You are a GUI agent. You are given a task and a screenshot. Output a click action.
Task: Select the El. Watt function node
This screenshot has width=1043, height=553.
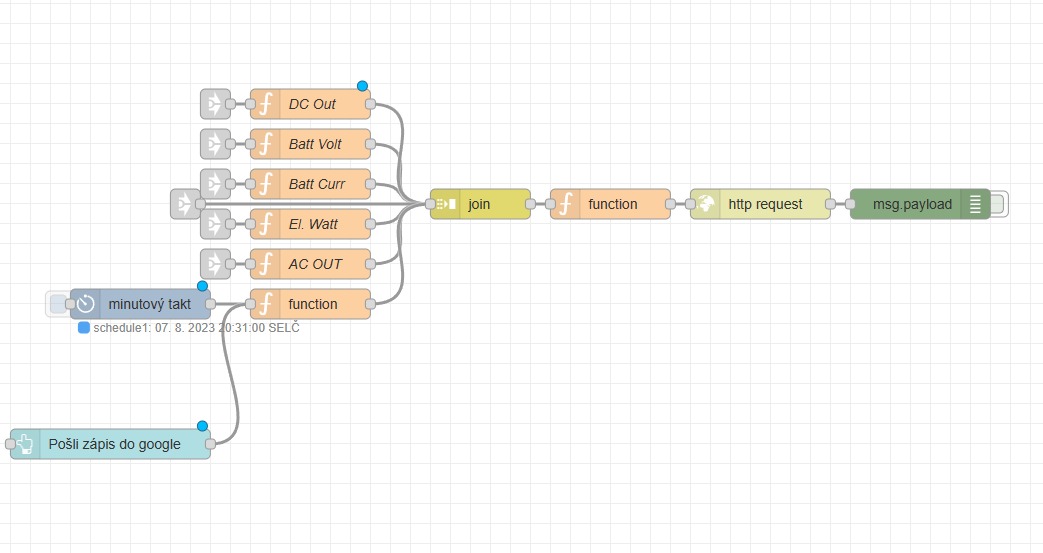(x=310, y=224)
